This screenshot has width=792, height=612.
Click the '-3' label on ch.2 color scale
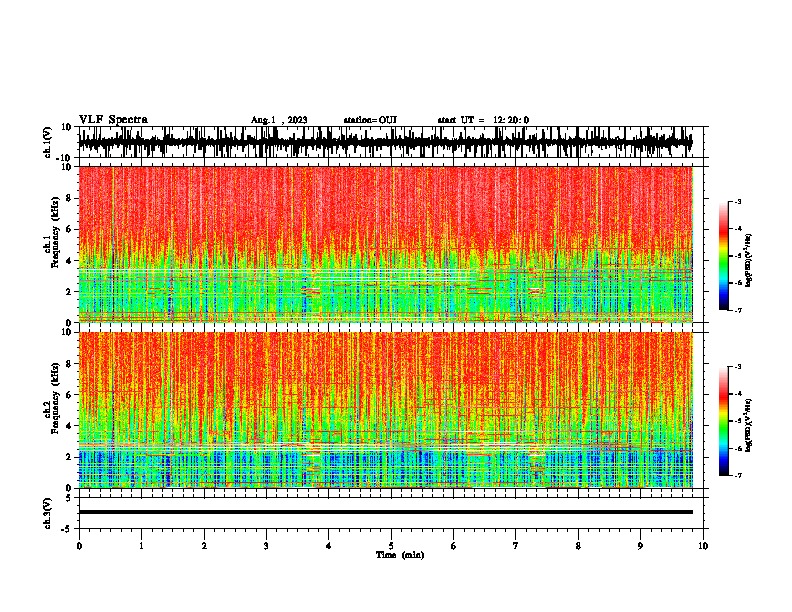[x=737, y=367]
